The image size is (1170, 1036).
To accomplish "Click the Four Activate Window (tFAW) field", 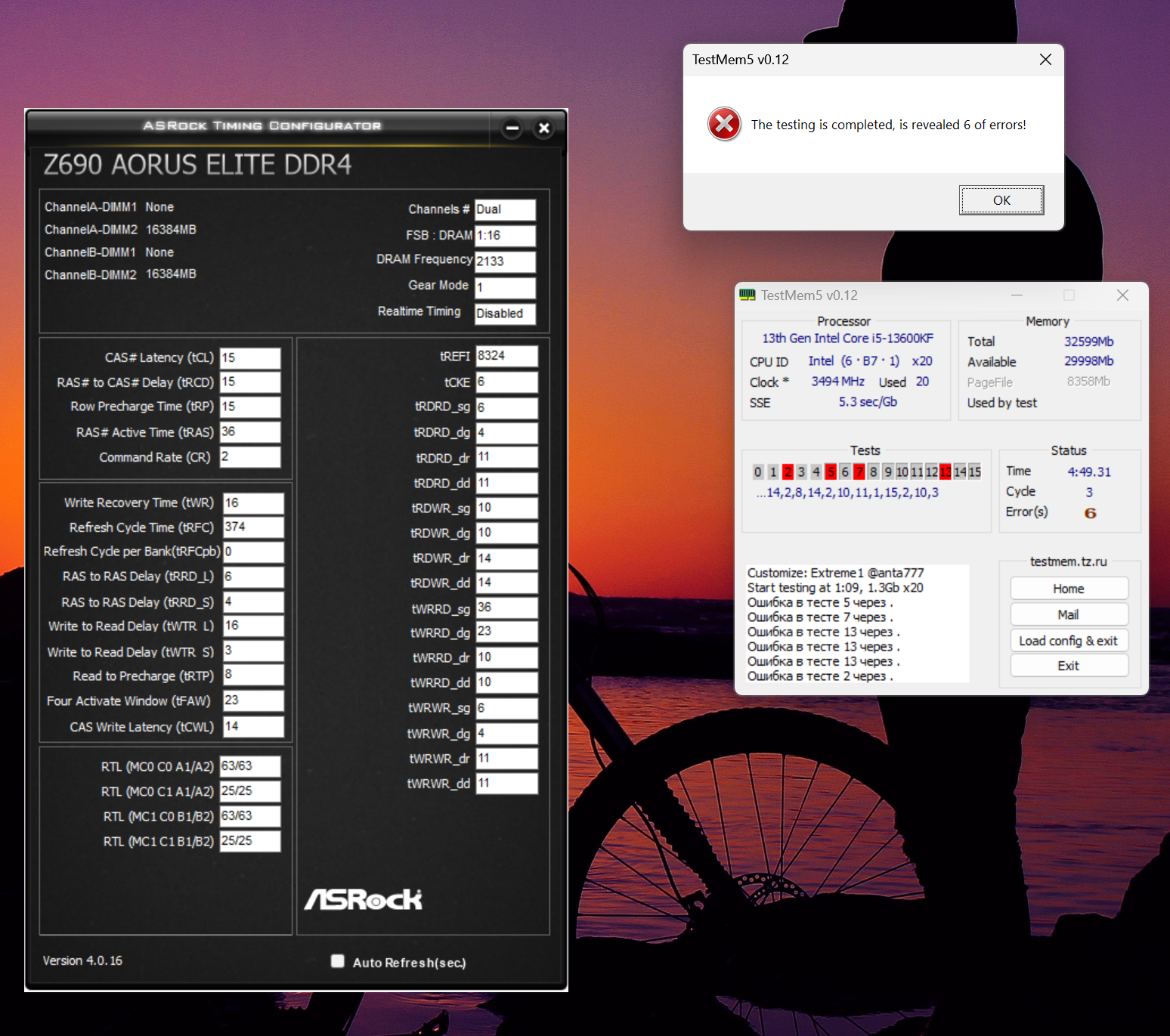I will pyautogui.click(x=253, y=700).
